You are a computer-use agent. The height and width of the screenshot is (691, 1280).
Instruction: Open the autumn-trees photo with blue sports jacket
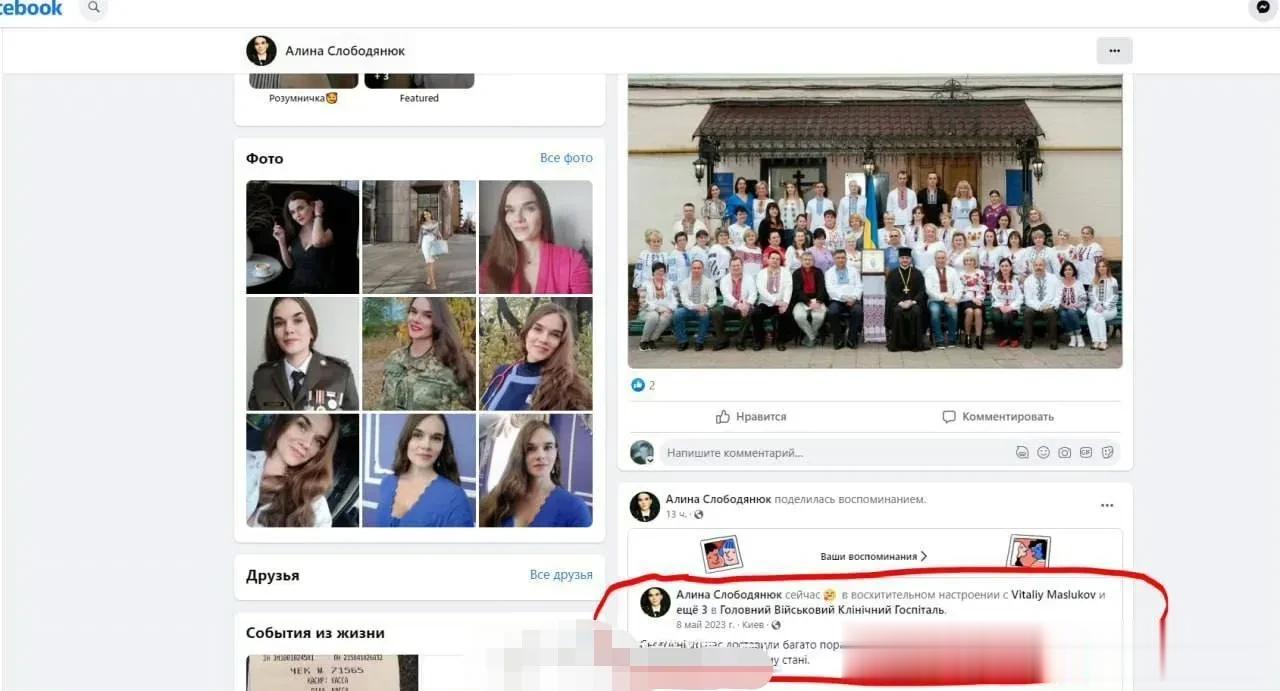point(536,354)
